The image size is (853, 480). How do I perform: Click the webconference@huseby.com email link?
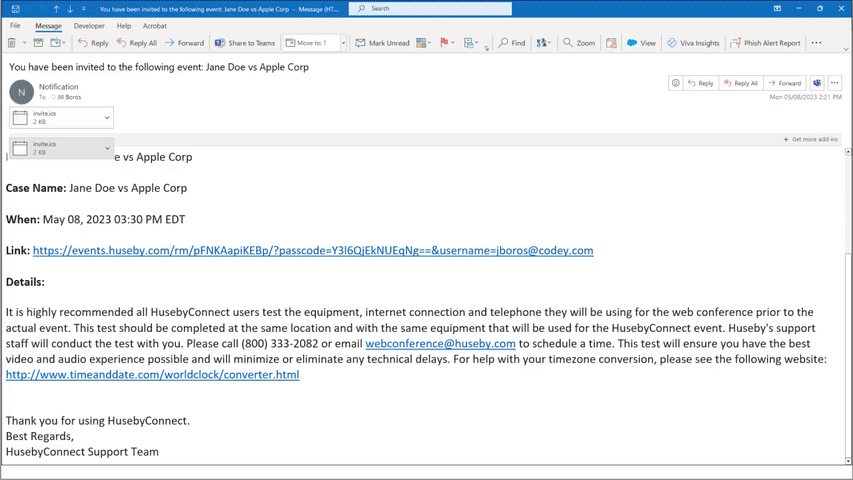click(x=440, y=343)
